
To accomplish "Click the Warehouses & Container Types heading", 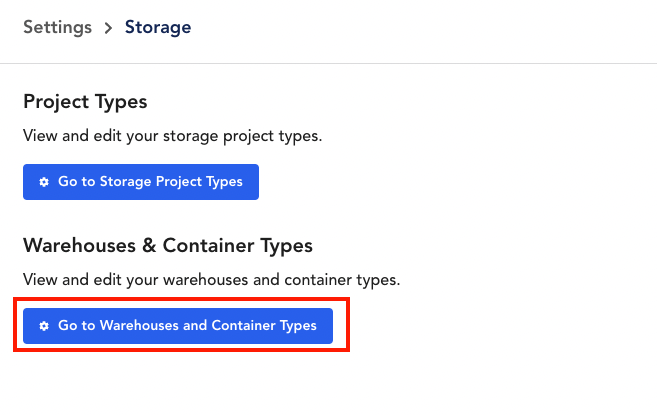I will point(168,246).
